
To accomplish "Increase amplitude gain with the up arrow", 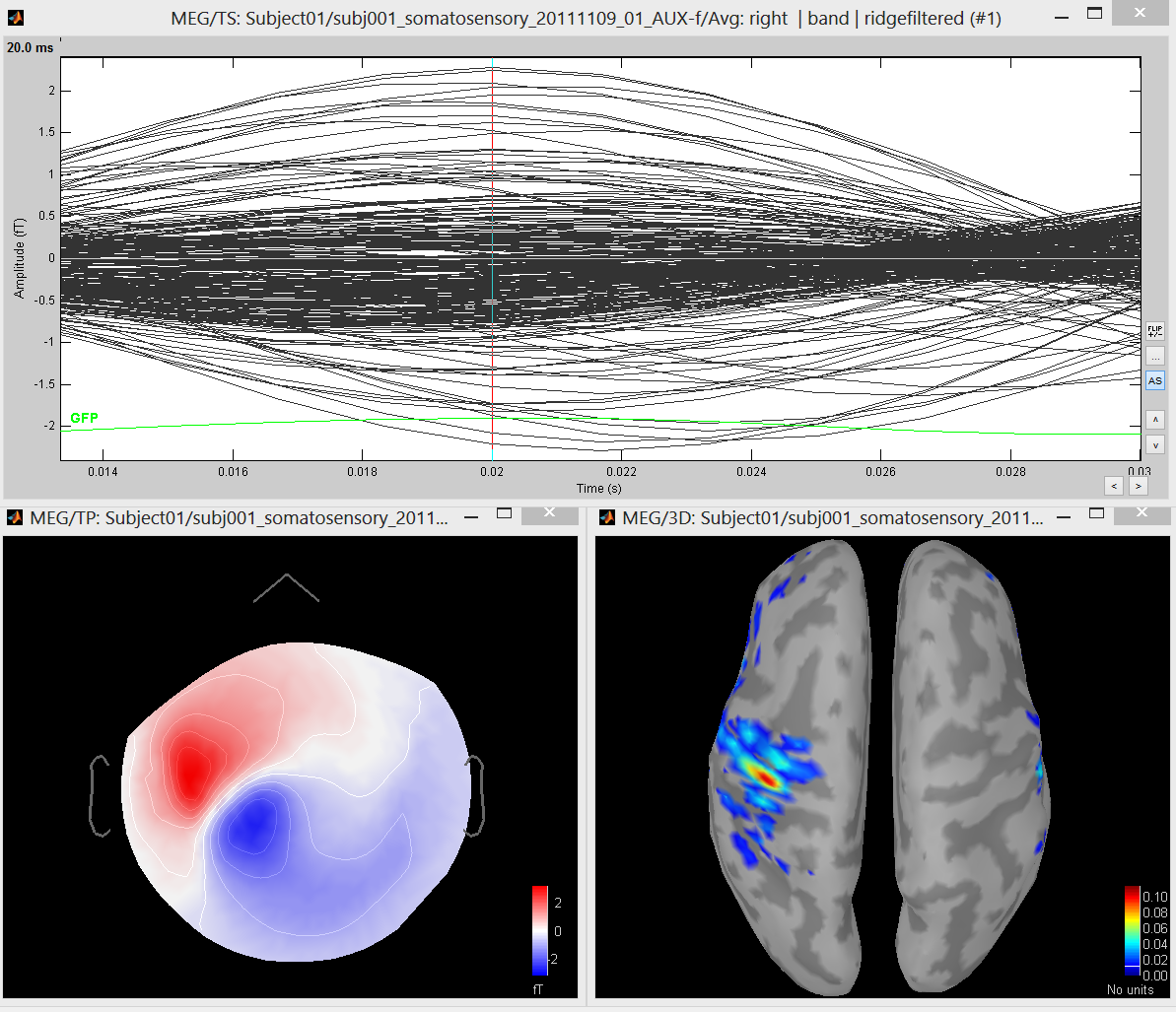I will (x=1154, y=420).
